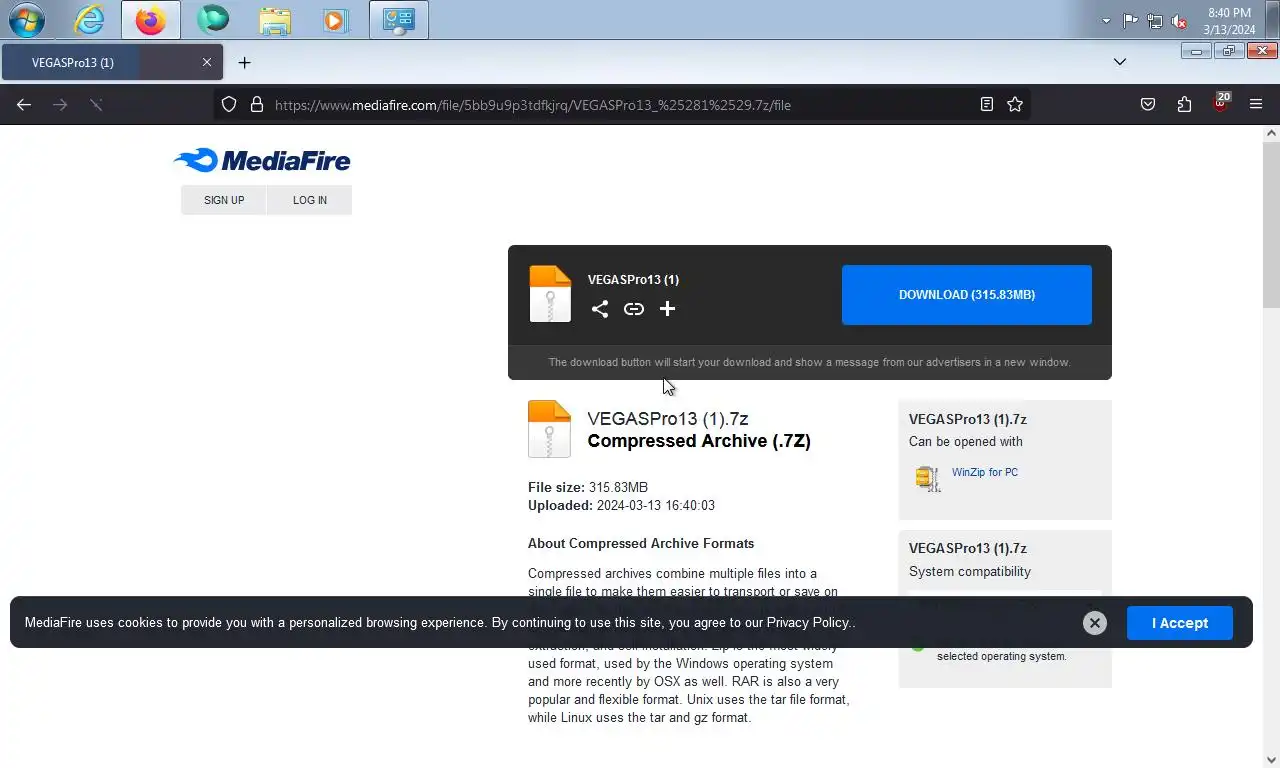This screenshot has height=768, width=1280.
Task: Launch Internet Explorer from the taskbar
Action: click(89, 20)
